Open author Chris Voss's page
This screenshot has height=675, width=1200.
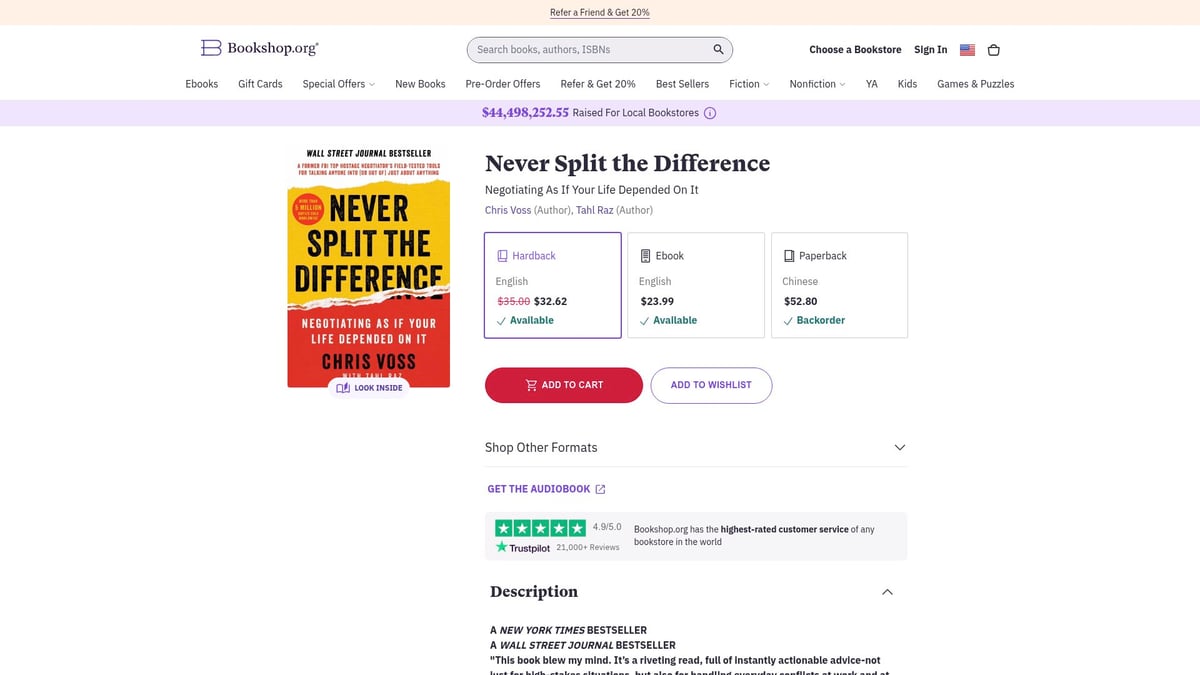pos(507,210)
